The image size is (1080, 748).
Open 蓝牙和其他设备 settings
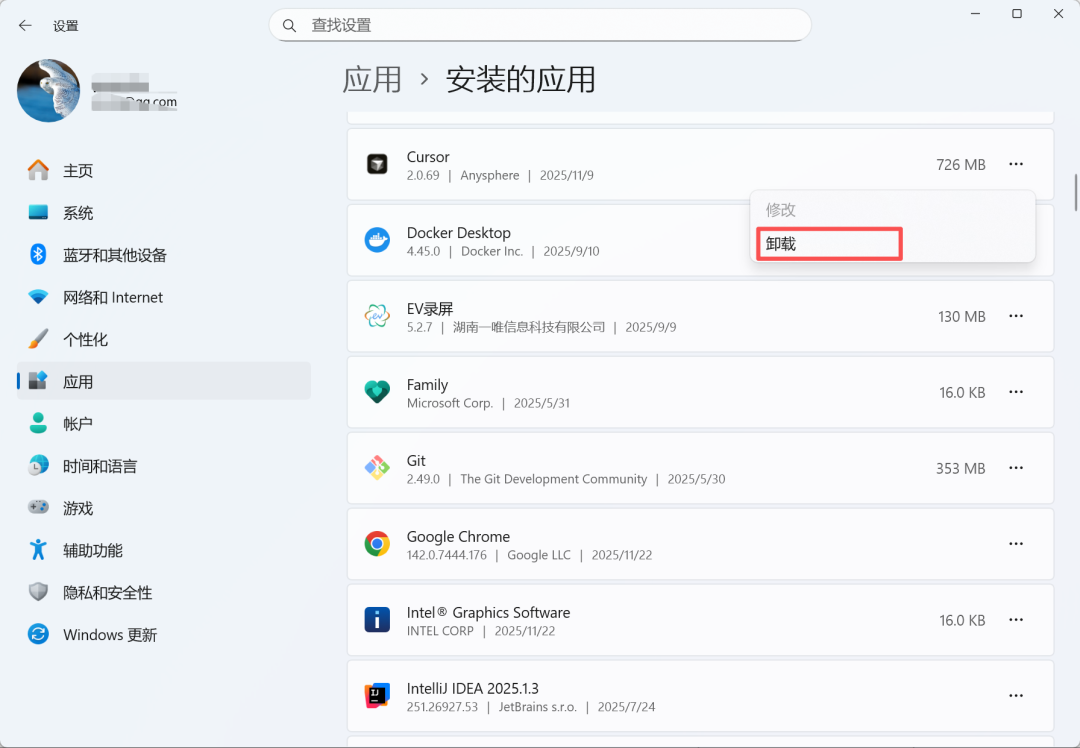164,255
